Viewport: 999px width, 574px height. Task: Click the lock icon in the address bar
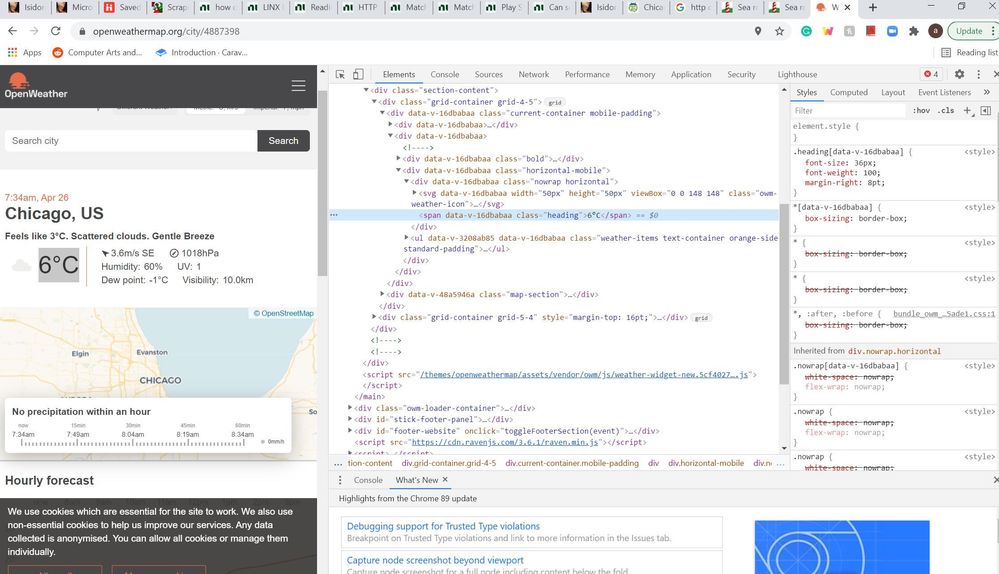pyautogui.click(x=82, y=31)
